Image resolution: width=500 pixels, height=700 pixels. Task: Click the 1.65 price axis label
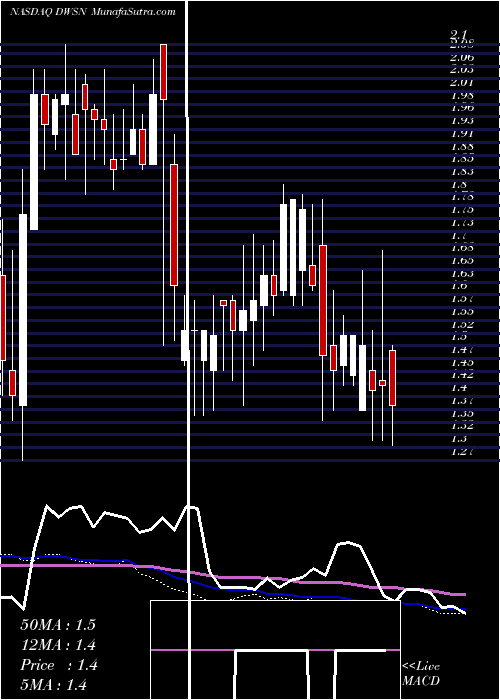pos(462,260)
